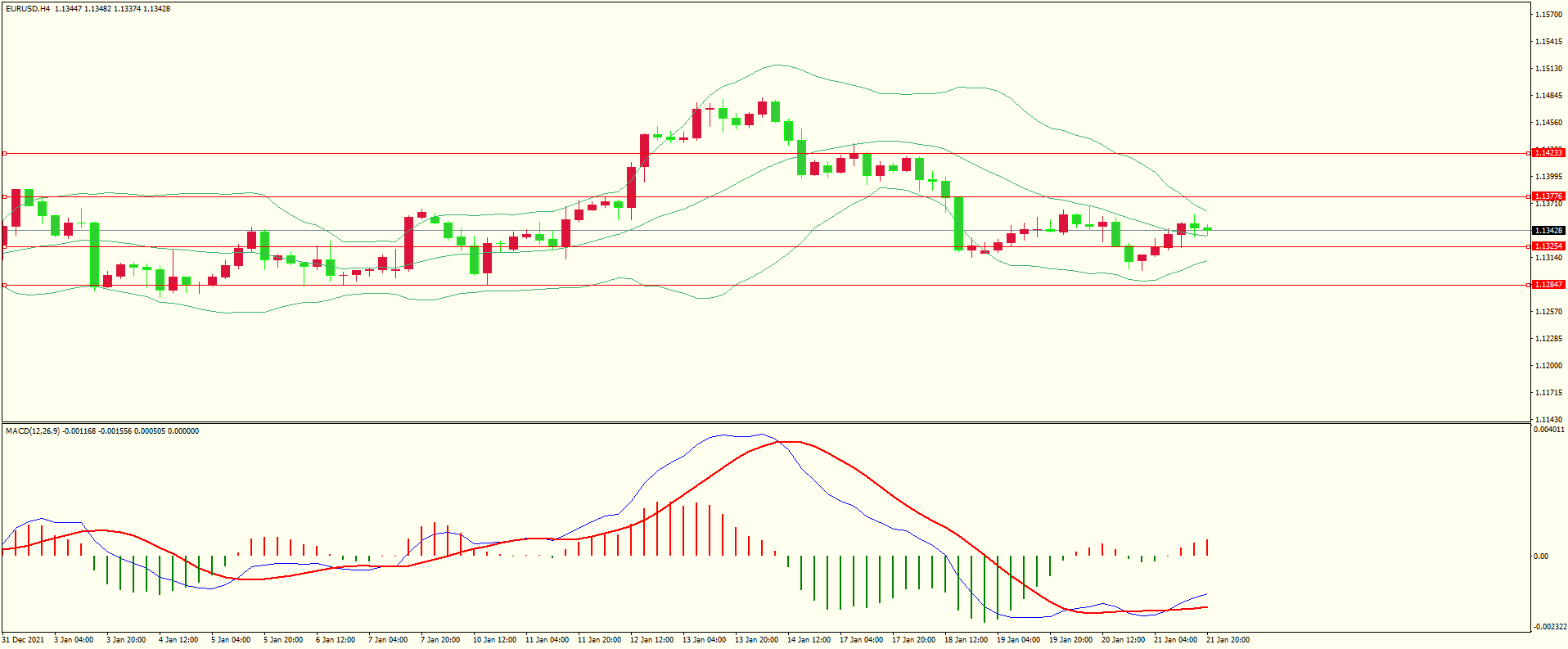Select the 1.12847 price level tag

point(1548,285)
